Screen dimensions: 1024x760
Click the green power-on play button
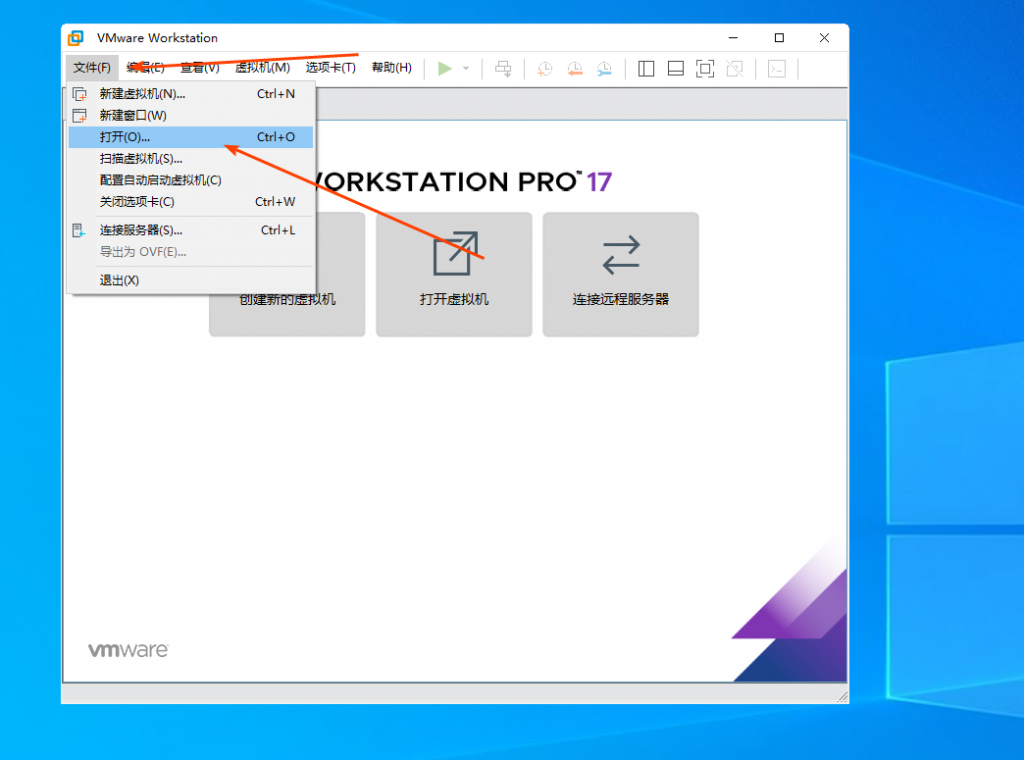(445, 68)
